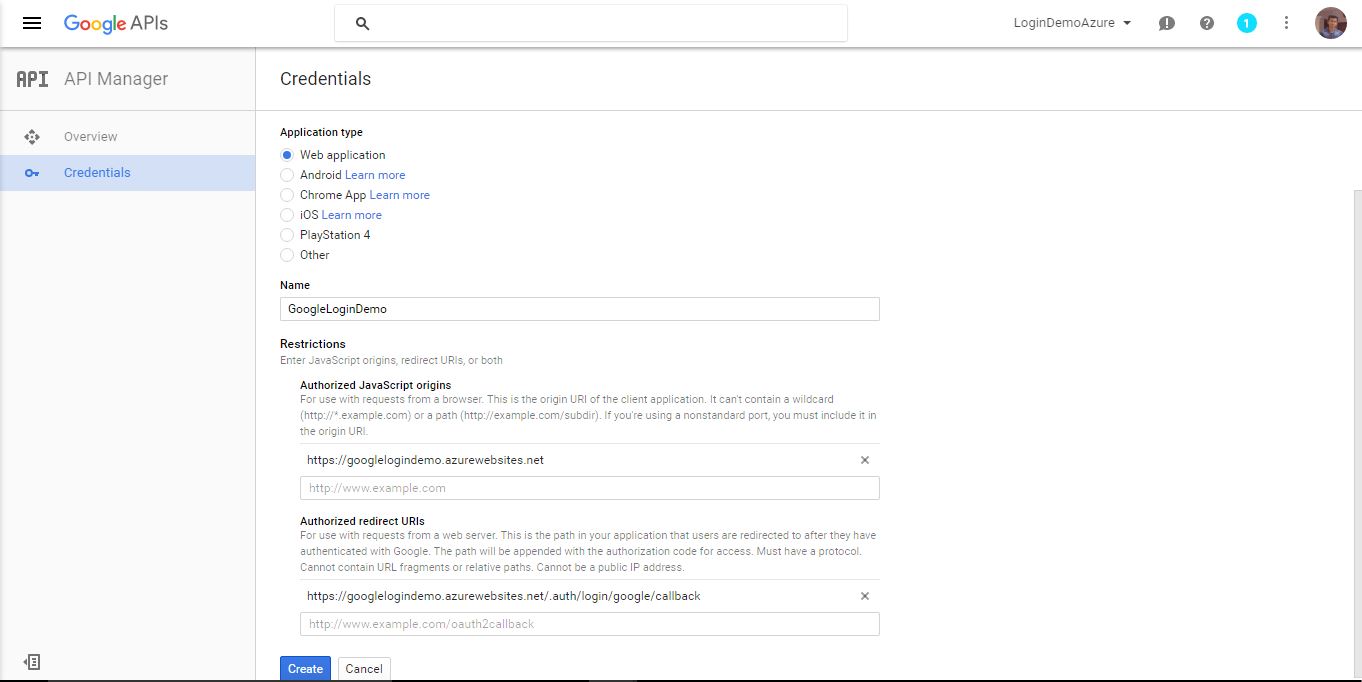Open the three-dot more options menu
This screenshot has width=1362, height=682.
click(1287, 23)
